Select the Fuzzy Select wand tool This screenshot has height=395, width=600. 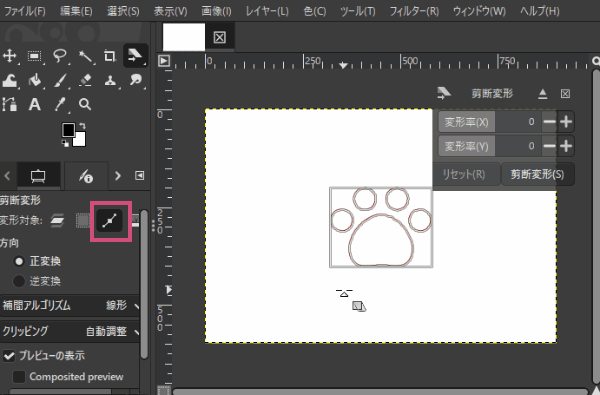click(85, 56)
